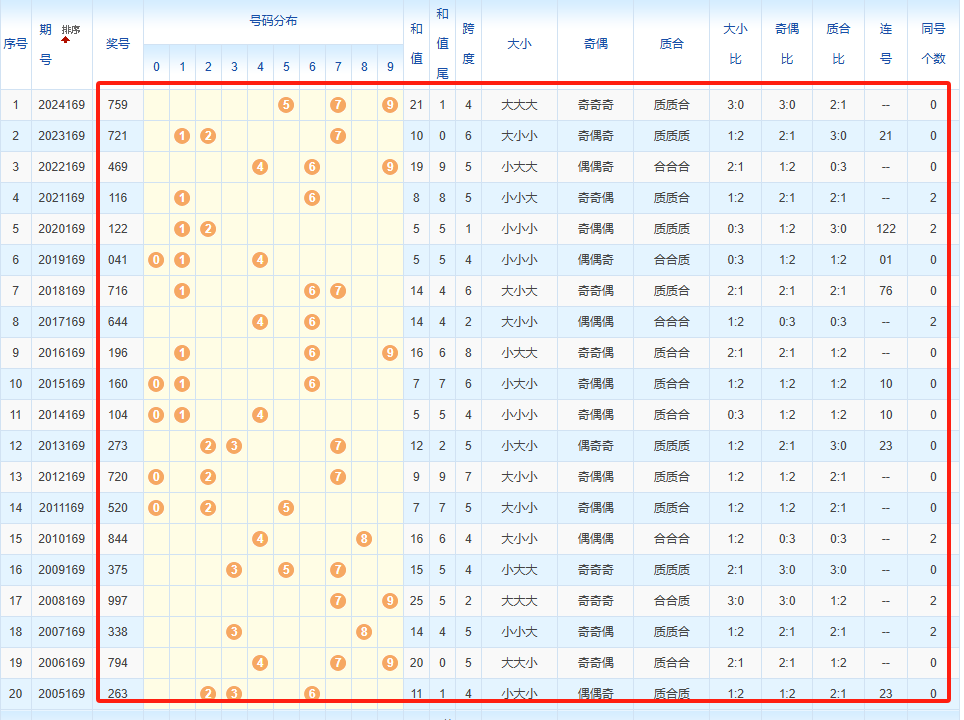Click the 奖号 column header

click(x=117, y=44)
